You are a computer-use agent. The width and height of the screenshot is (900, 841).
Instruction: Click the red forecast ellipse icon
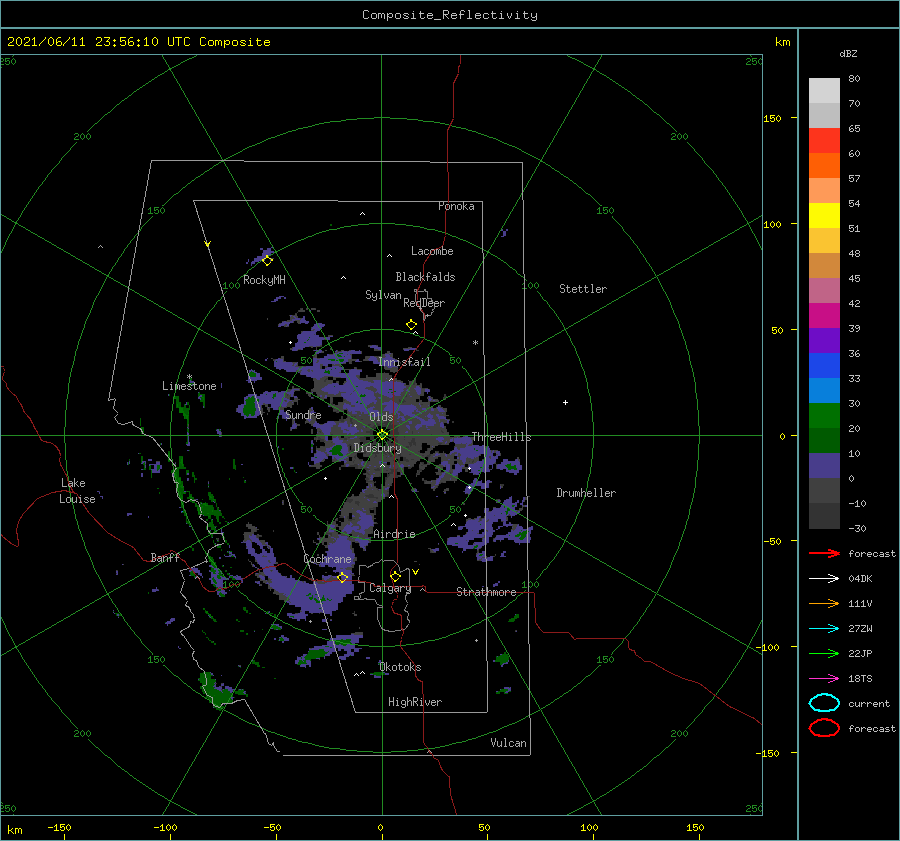(x=824, y=728)
